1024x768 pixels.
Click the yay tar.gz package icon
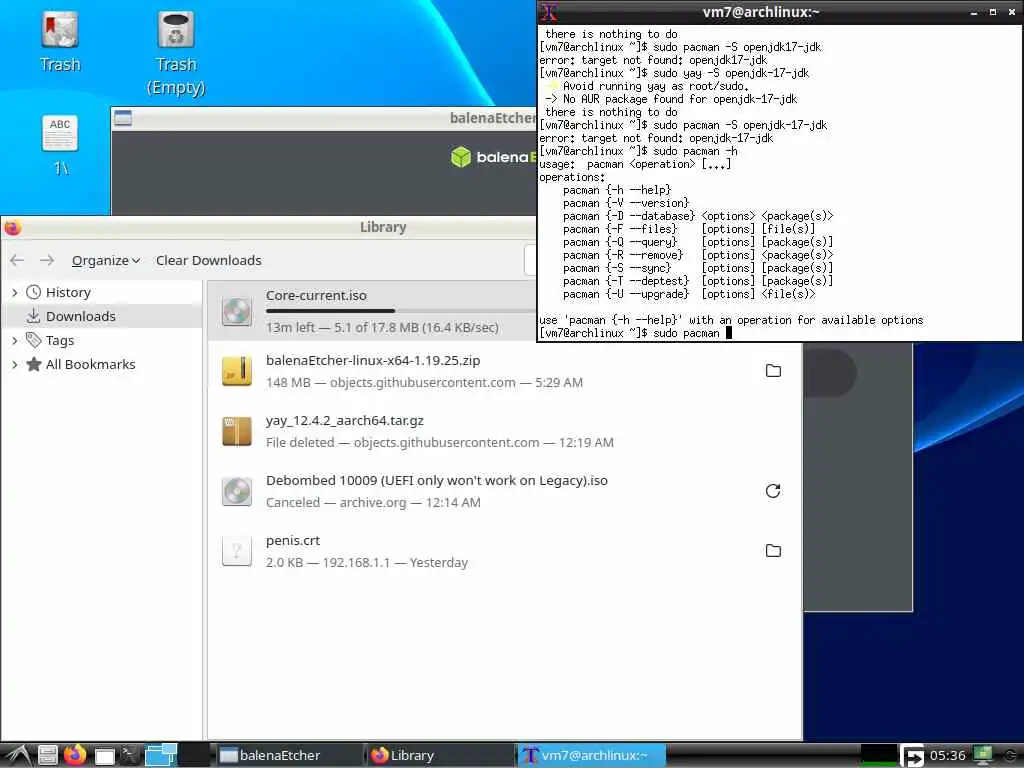point(236,431)
